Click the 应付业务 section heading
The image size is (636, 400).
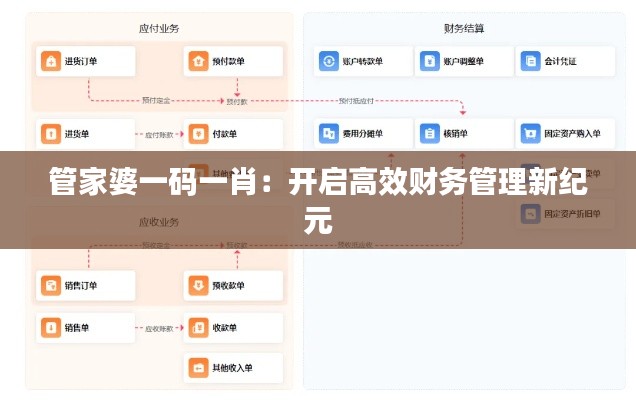159,28
